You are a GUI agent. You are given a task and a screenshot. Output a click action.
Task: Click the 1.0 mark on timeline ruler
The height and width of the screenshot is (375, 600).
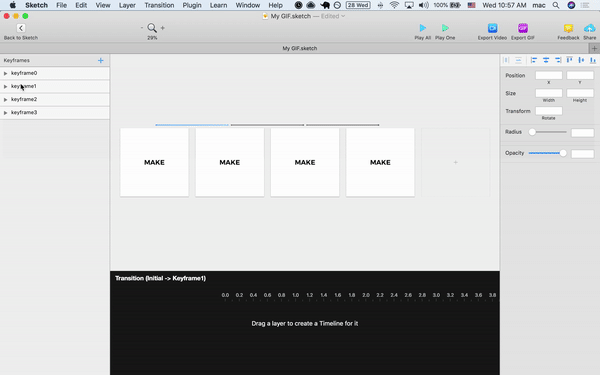pos(295,295)
